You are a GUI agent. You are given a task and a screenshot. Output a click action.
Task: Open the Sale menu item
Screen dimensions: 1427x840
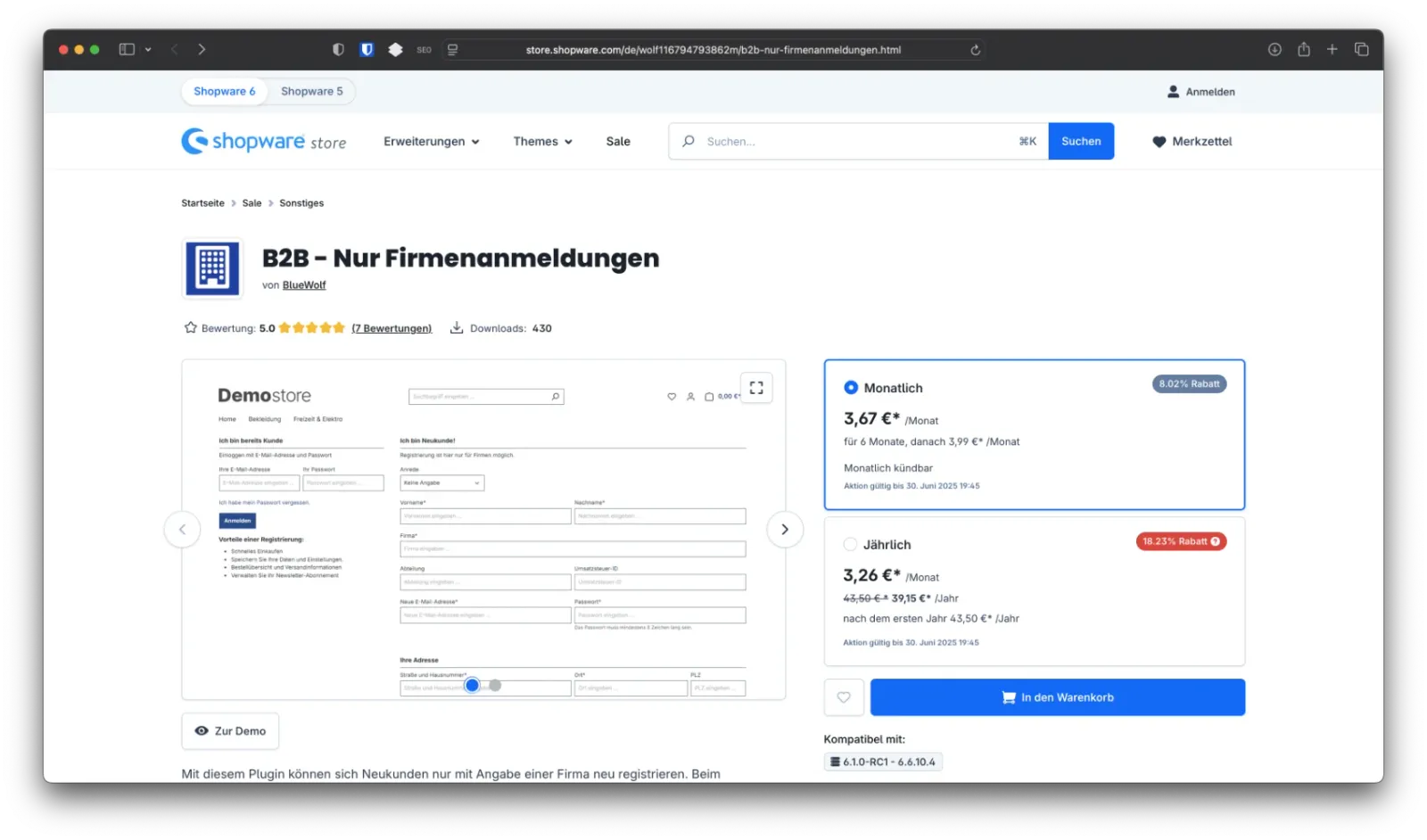click(x=617, y=141)
